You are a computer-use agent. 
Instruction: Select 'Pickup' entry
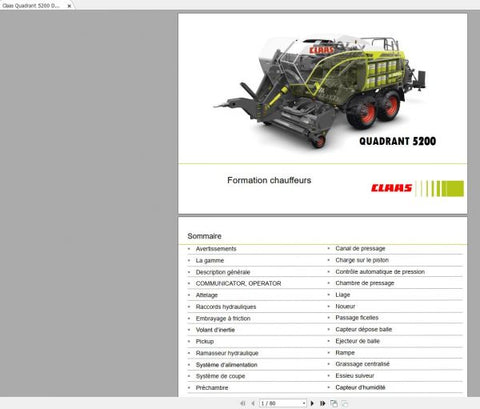(205, 341)
